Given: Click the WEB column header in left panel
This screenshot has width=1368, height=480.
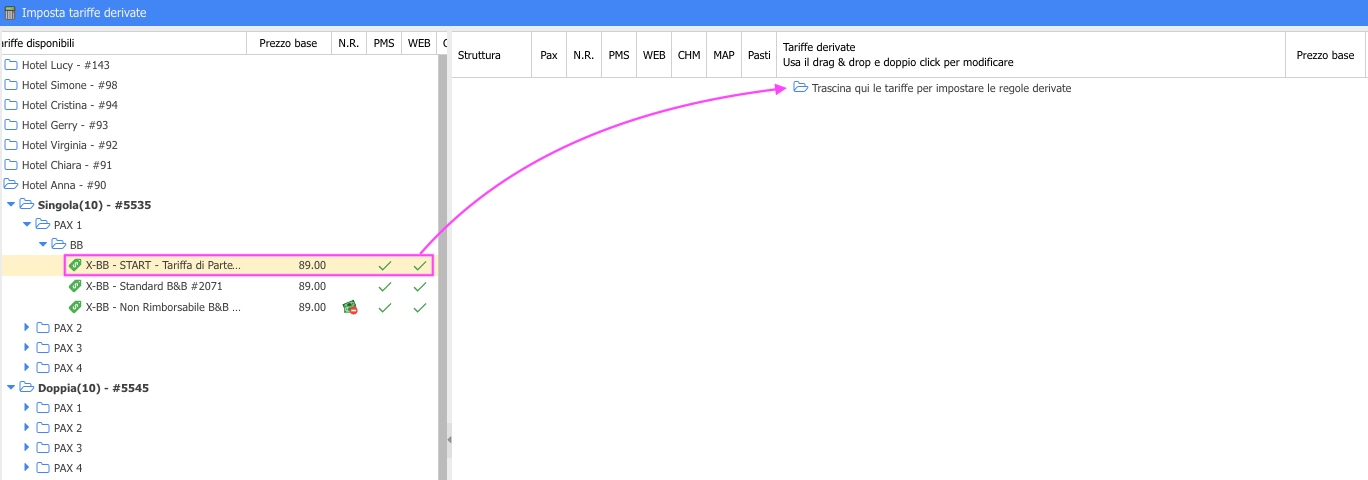Looking at the screenshot, I should (419, 43).
